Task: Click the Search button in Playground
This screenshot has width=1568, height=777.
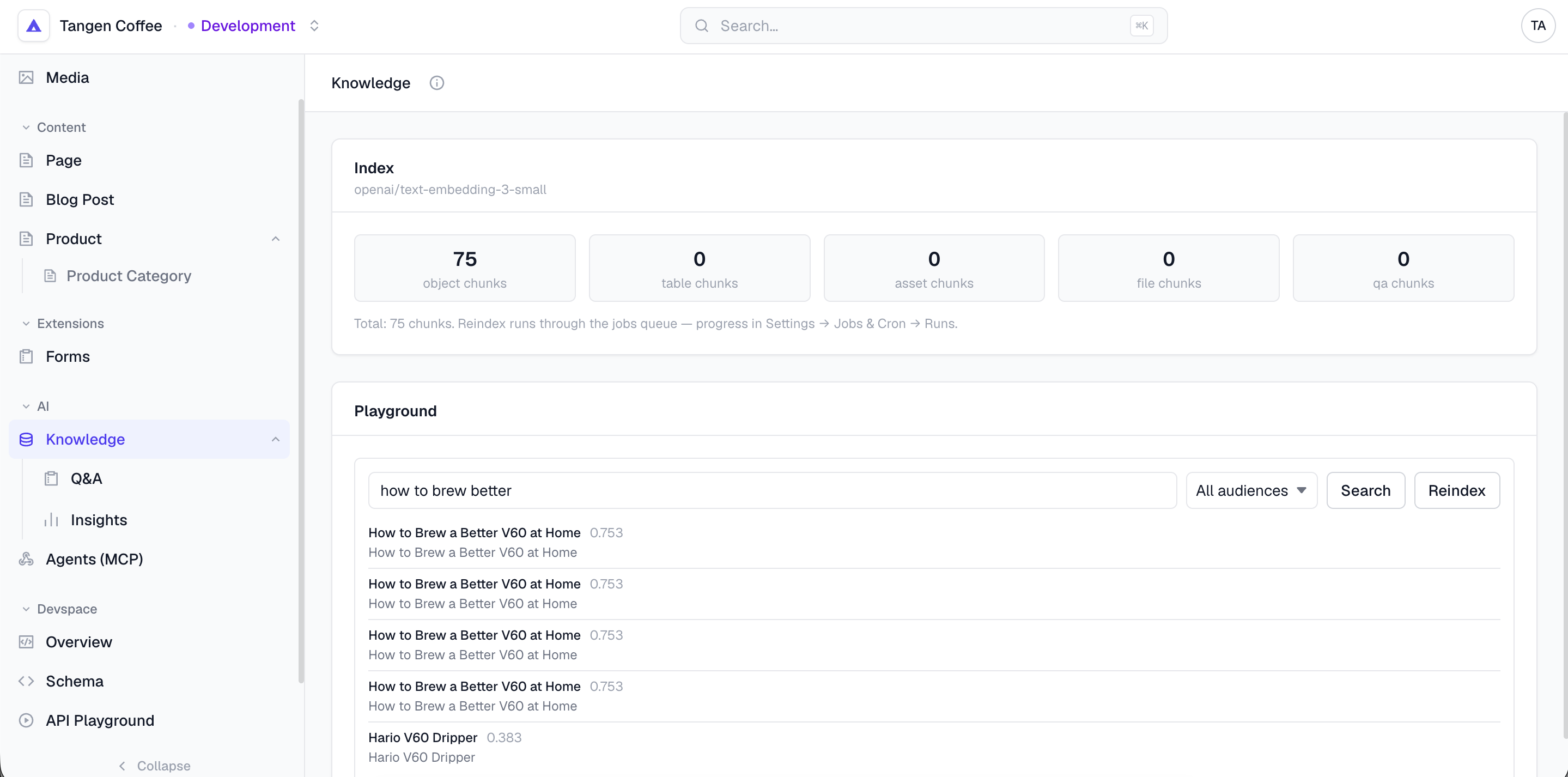Action: (1365, 490)
